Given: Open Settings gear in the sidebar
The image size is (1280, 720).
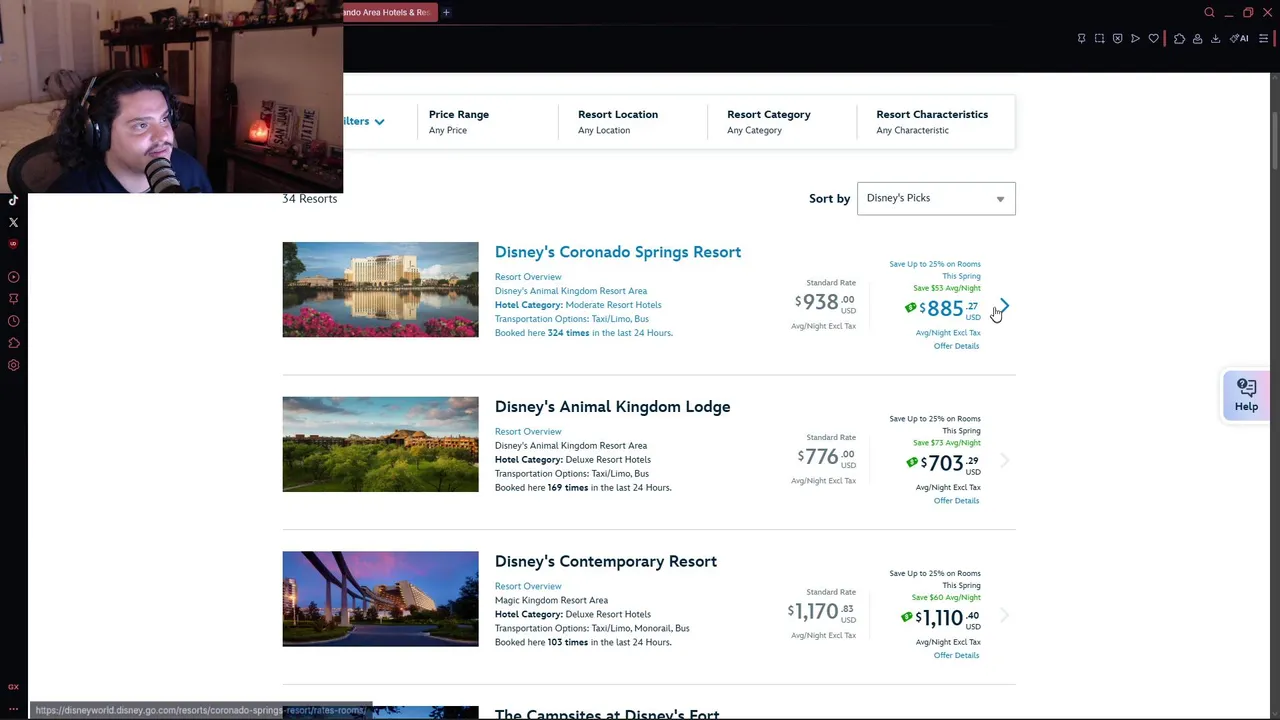Looking at the screenshot, I should [x=13, y=365].
